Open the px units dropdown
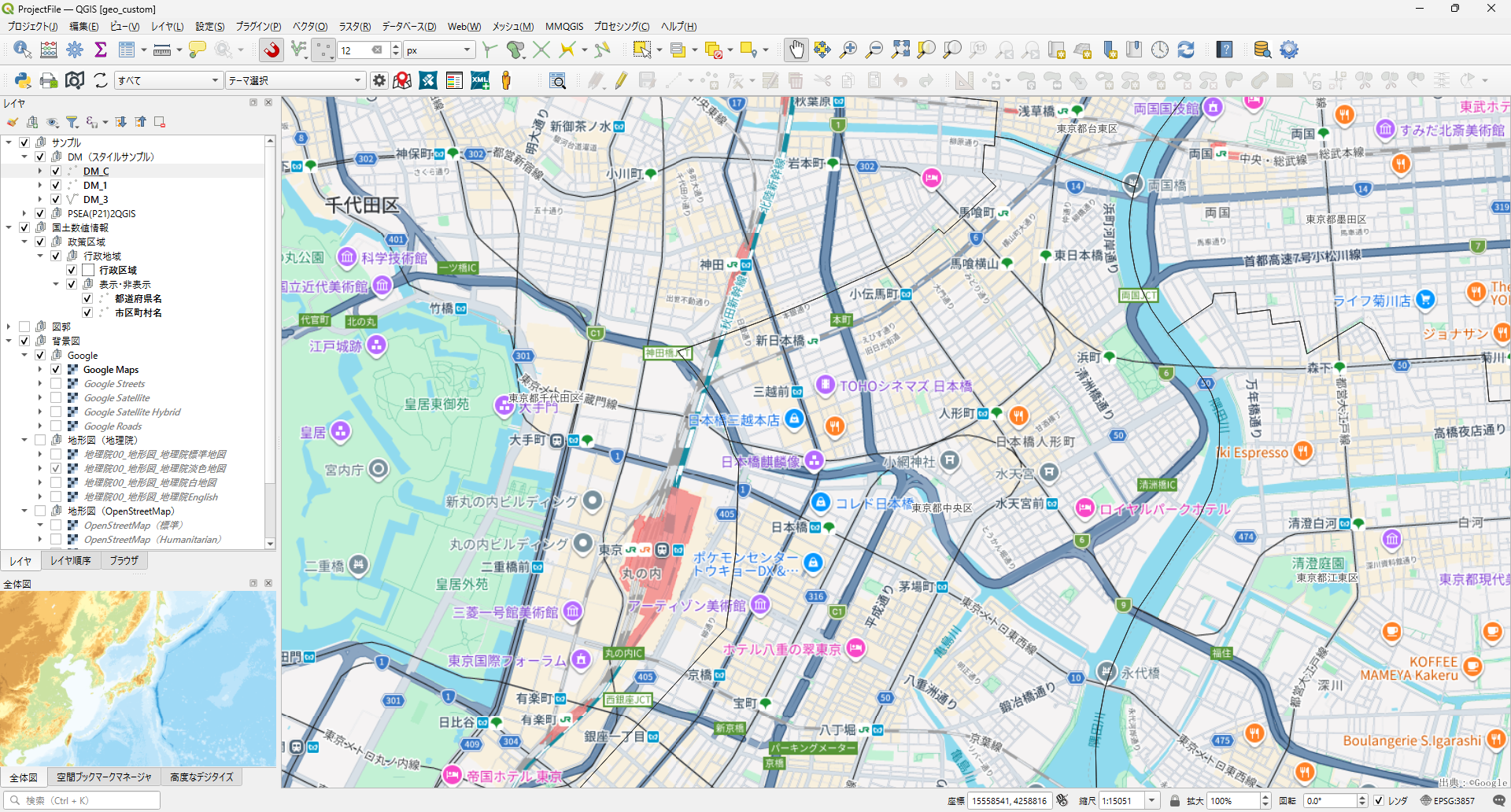The width and height of the screenshot is (1511, 812). [x=440, y=50]
